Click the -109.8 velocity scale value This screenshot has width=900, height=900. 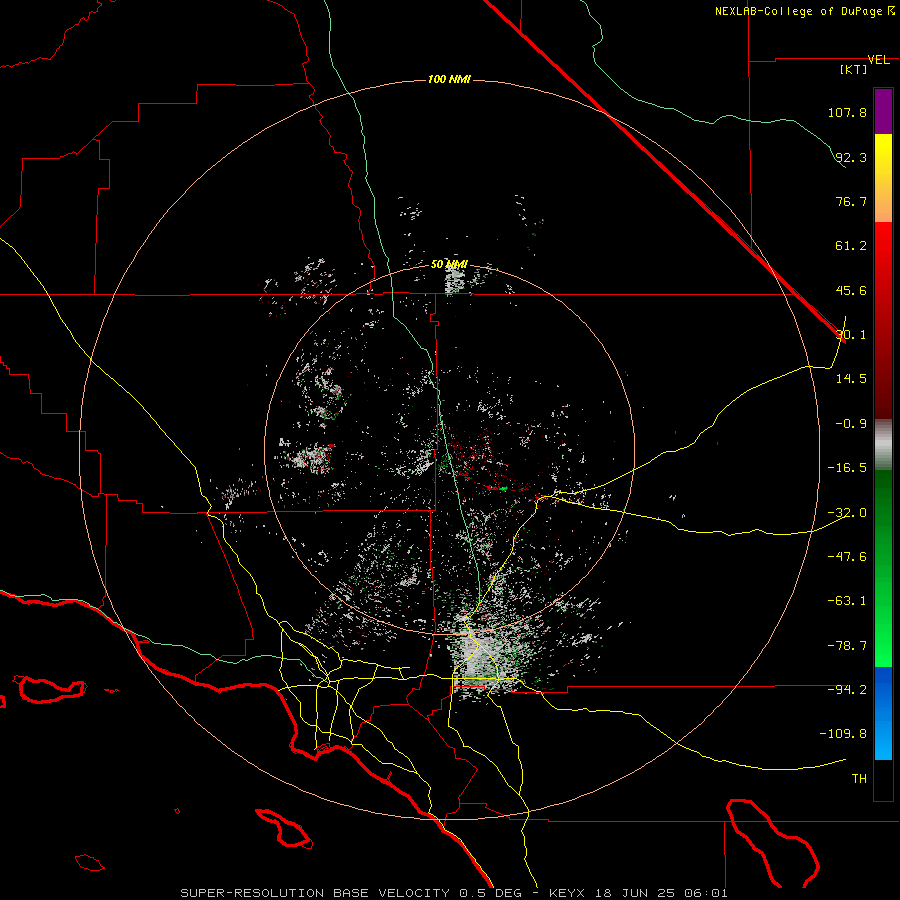pos(843,734)
